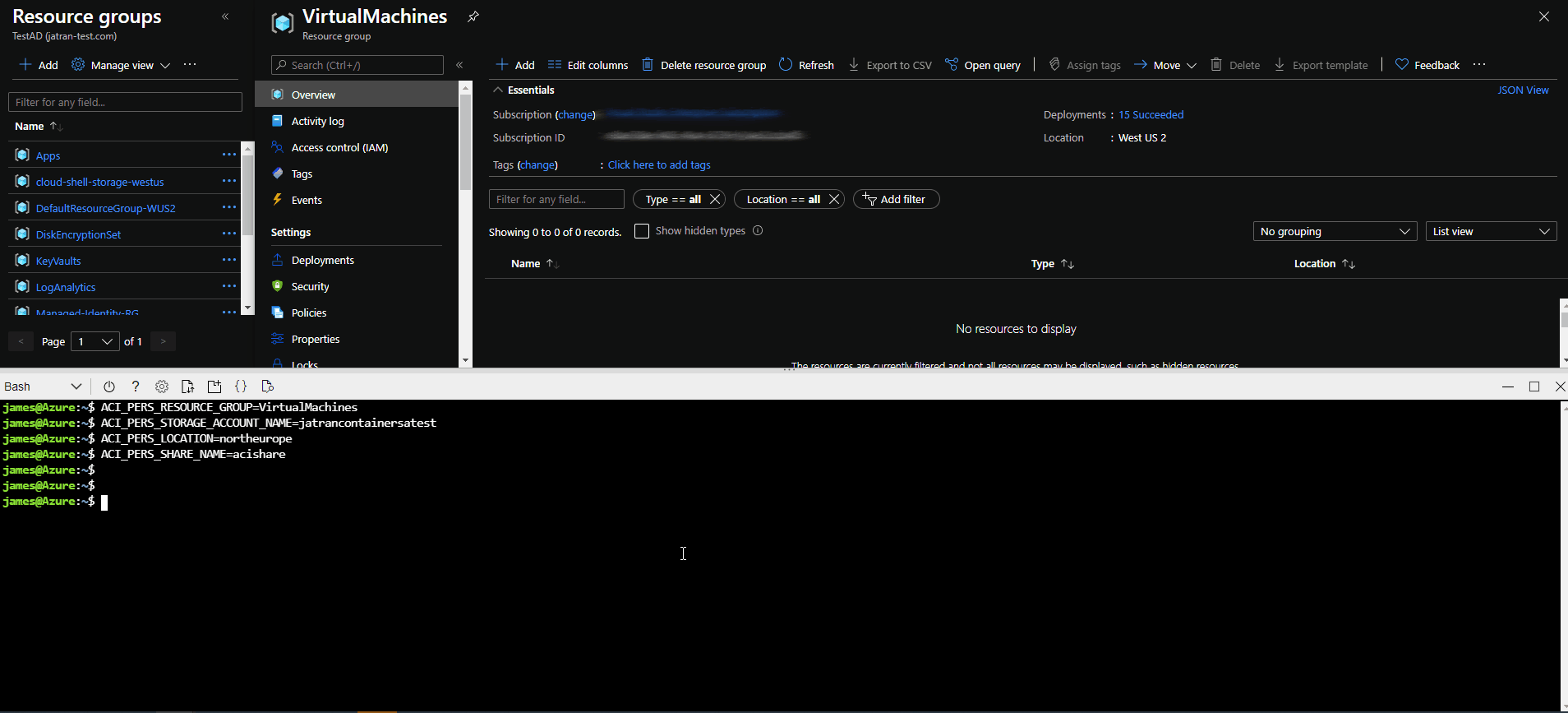Open the JSON View link
Viewport: 1568px width, 713px height.
pos(1523,90)
